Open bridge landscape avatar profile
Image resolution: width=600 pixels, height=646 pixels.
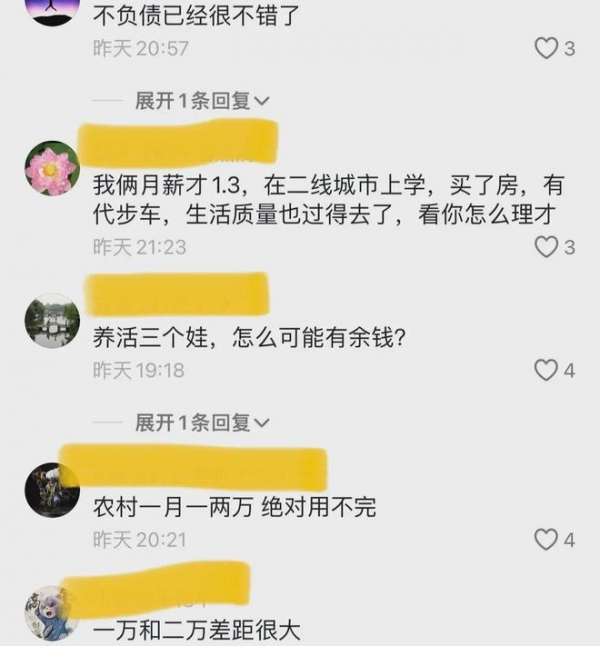52,321
